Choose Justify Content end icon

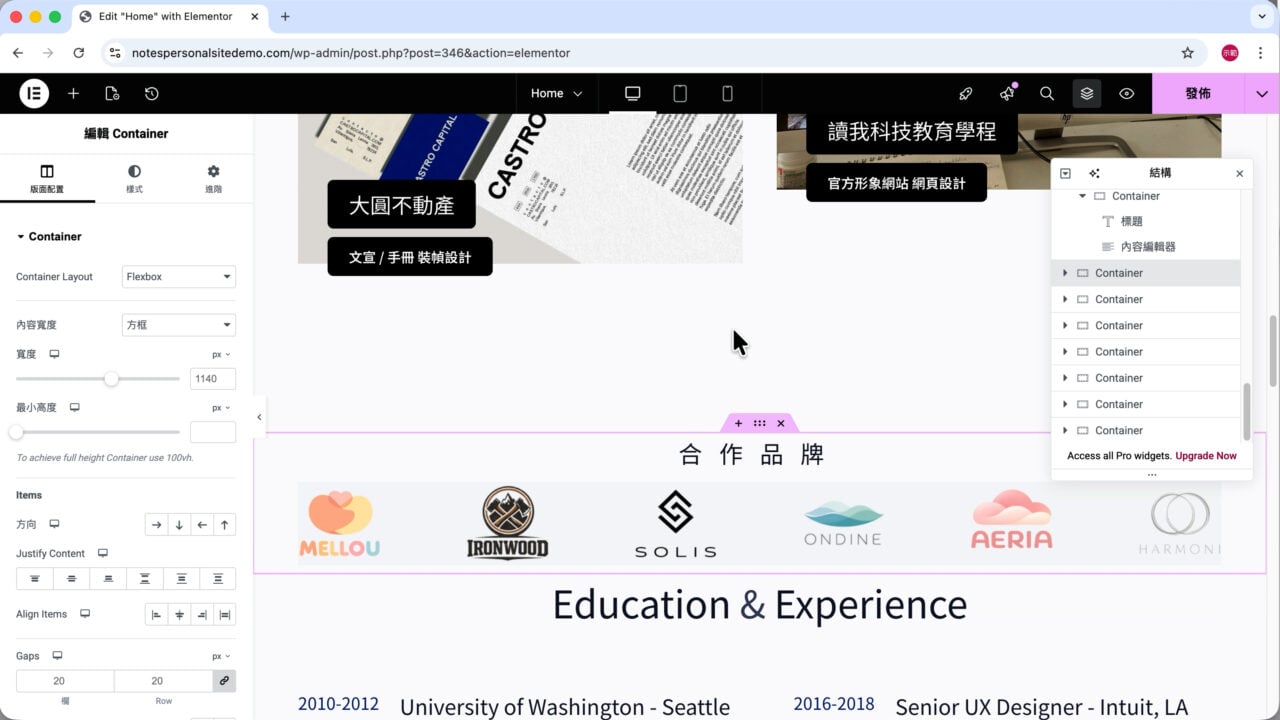[108, 578]
